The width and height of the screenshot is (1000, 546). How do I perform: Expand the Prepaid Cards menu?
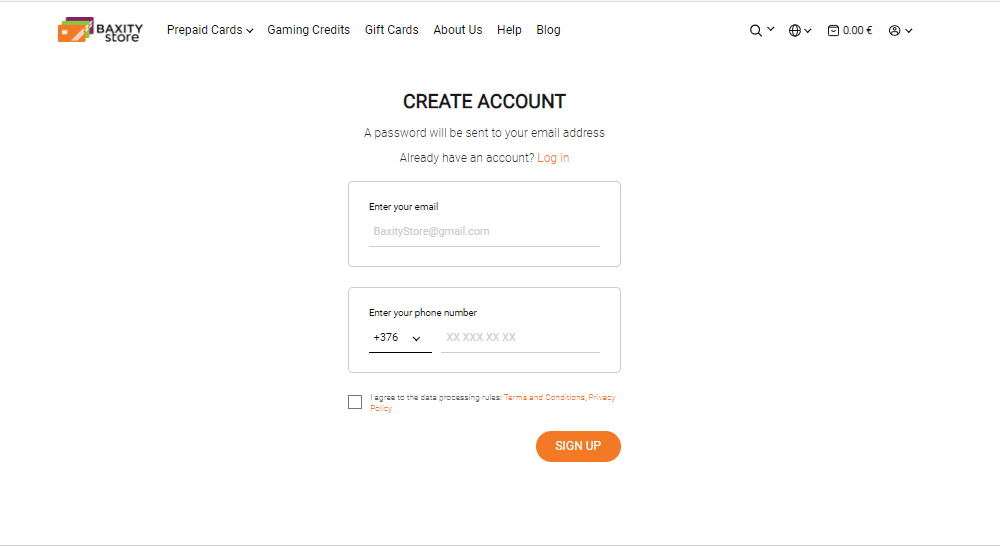210,30
